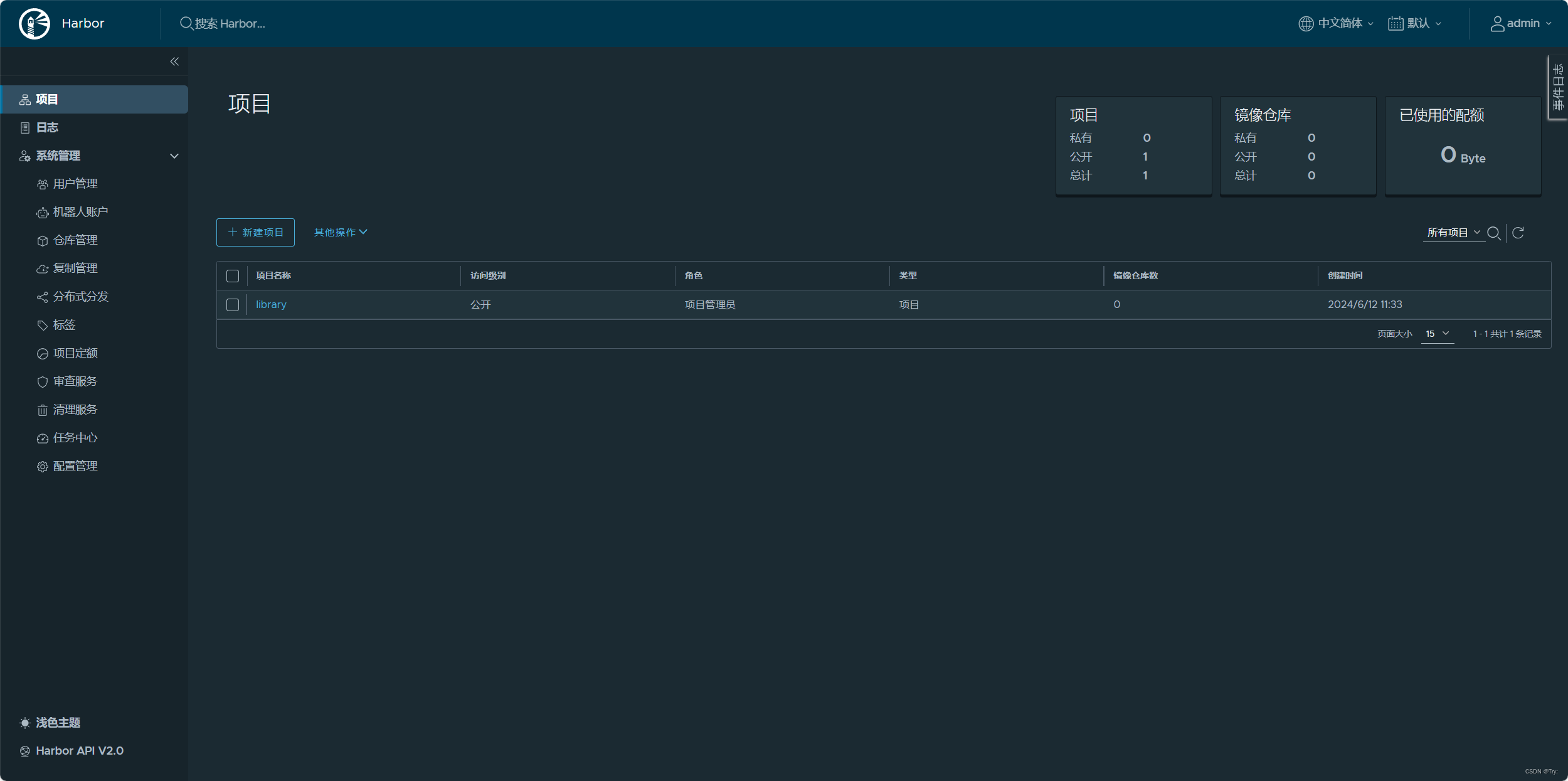Open the page size 15 dropdown
The width and height of the screenshot is (1568, 781).
click(1437, 334)
